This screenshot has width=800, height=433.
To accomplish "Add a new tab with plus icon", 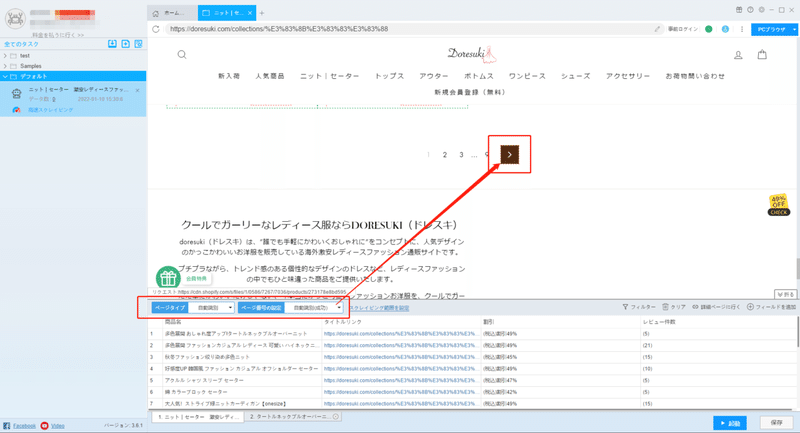I will pos(262,13).
